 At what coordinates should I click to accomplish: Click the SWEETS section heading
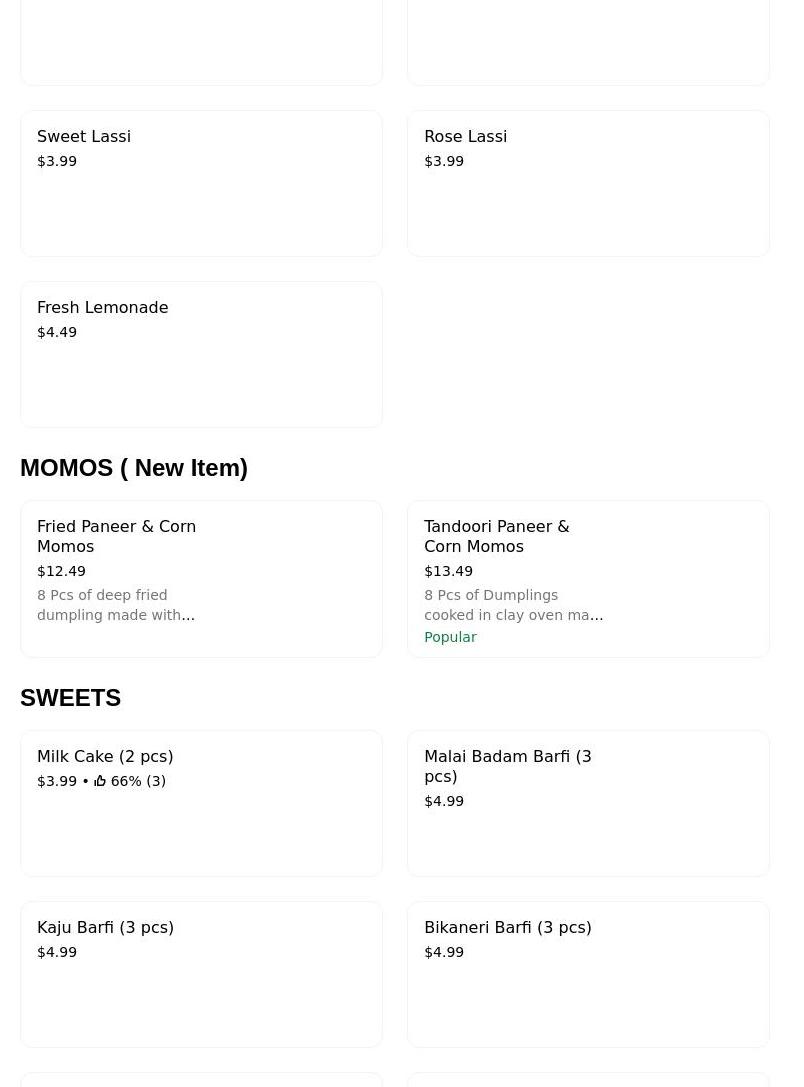coord(70,698)
